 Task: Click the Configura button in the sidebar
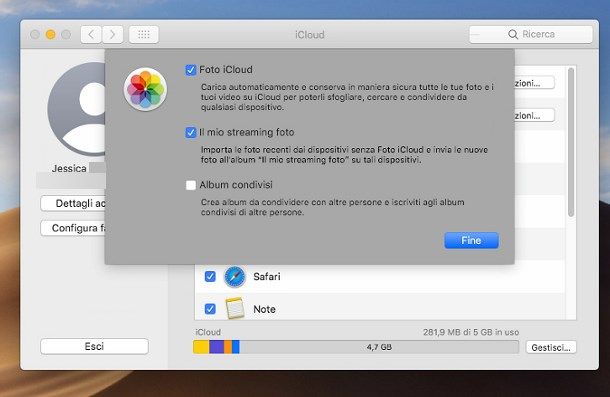[73, 228]
